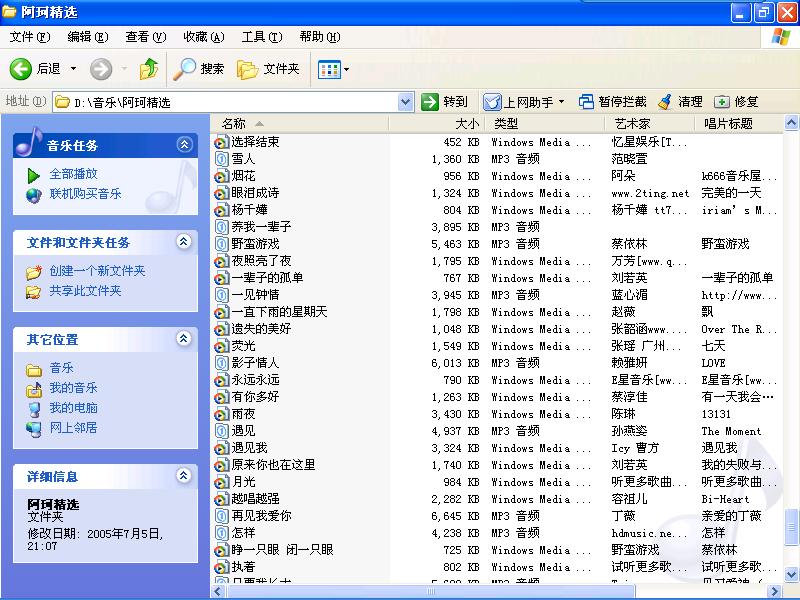Open the Views icon dropdown
800x600 pixels.
333,69
